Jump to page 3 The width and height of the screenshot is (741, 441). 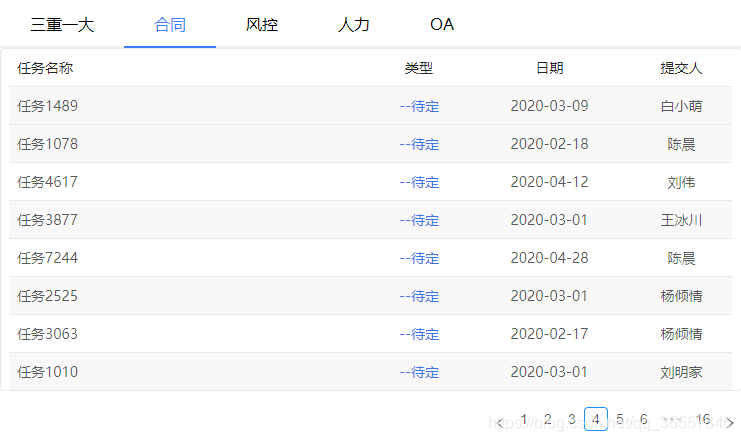572,419
